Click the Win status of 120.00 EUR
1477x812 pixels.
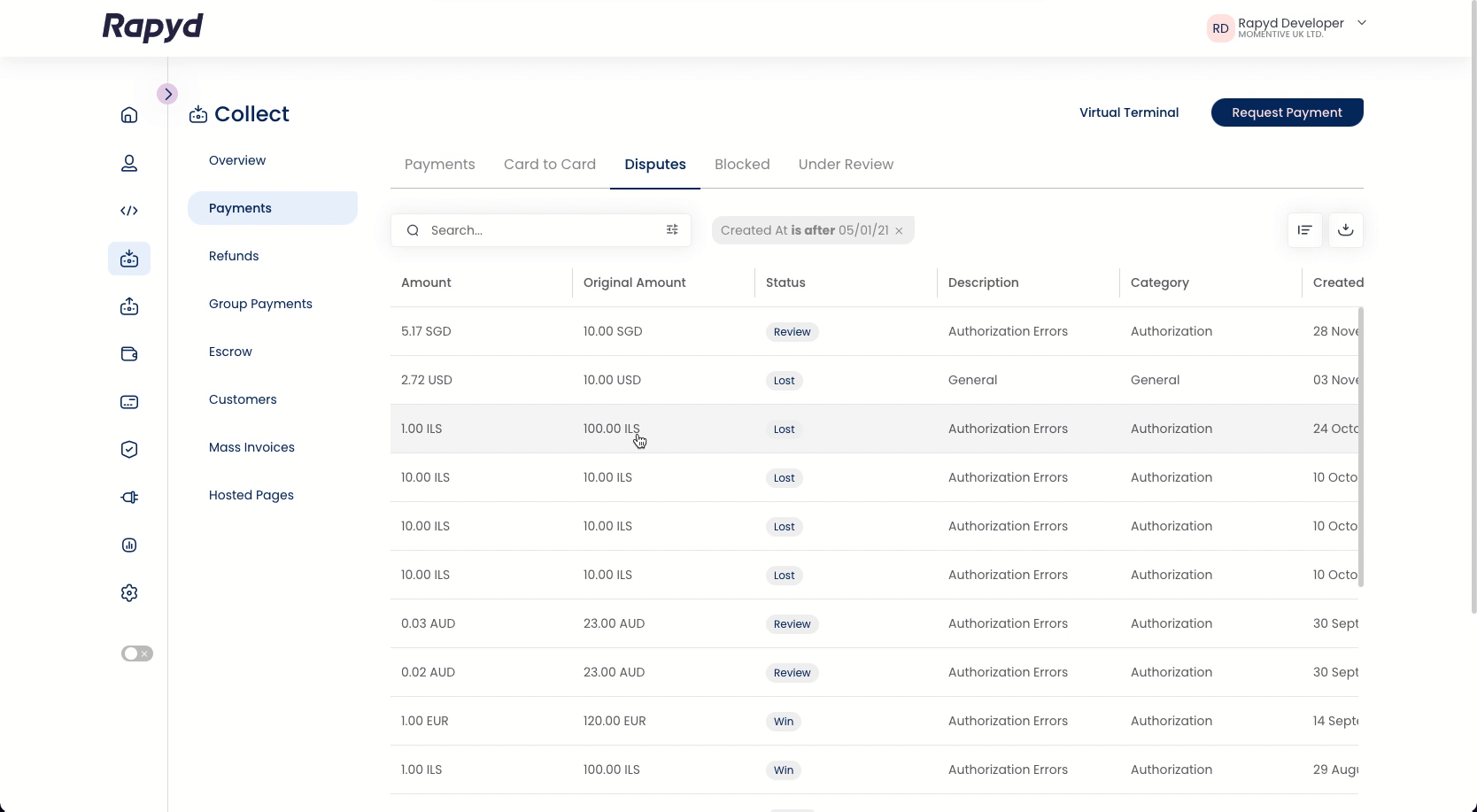(x=784, y=722)
